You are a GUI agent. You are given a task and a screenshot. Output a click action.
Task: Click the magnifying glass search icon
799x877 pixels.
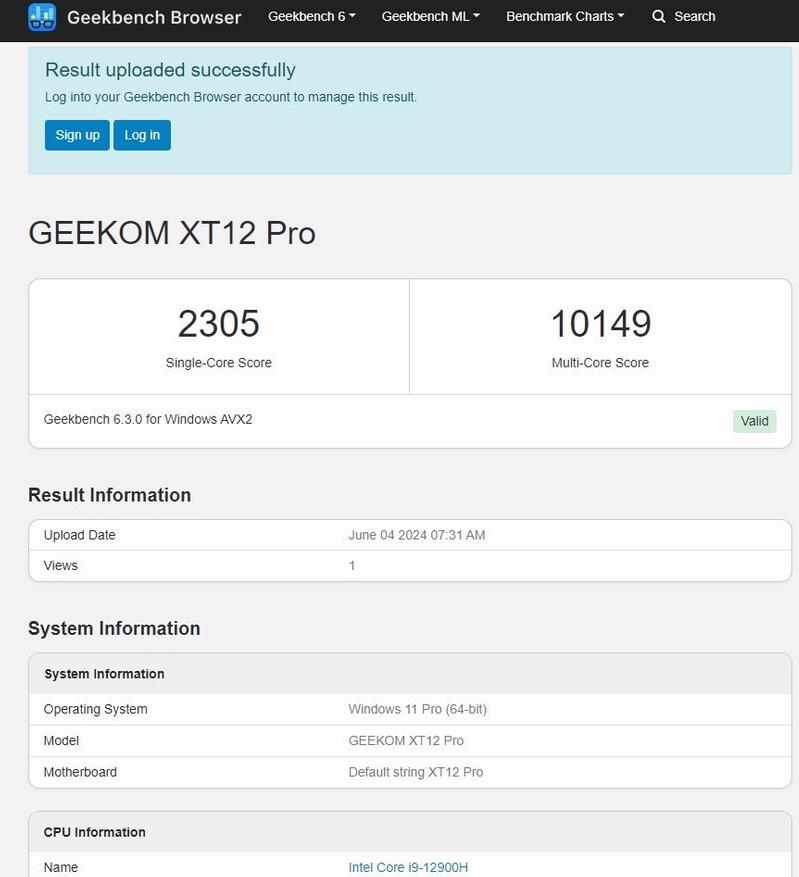pyautogui.click(x=658, y=17)
